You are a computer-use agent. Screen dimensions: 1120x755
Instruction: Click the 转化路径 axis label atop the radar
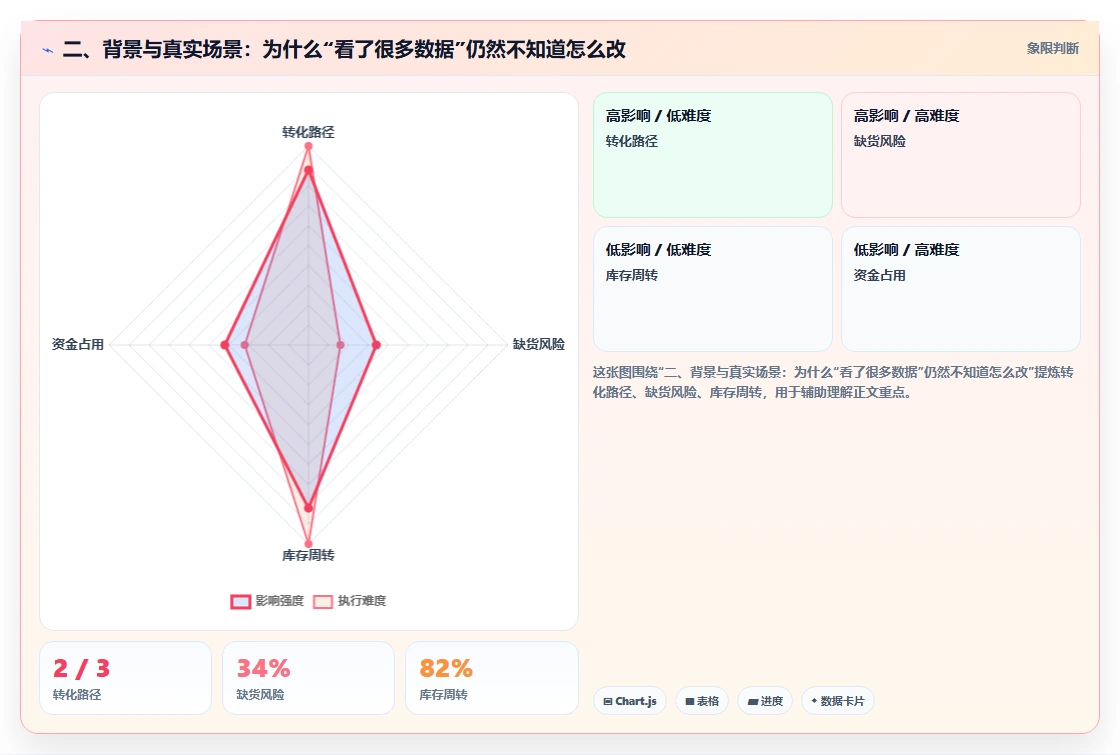point(308,132)
